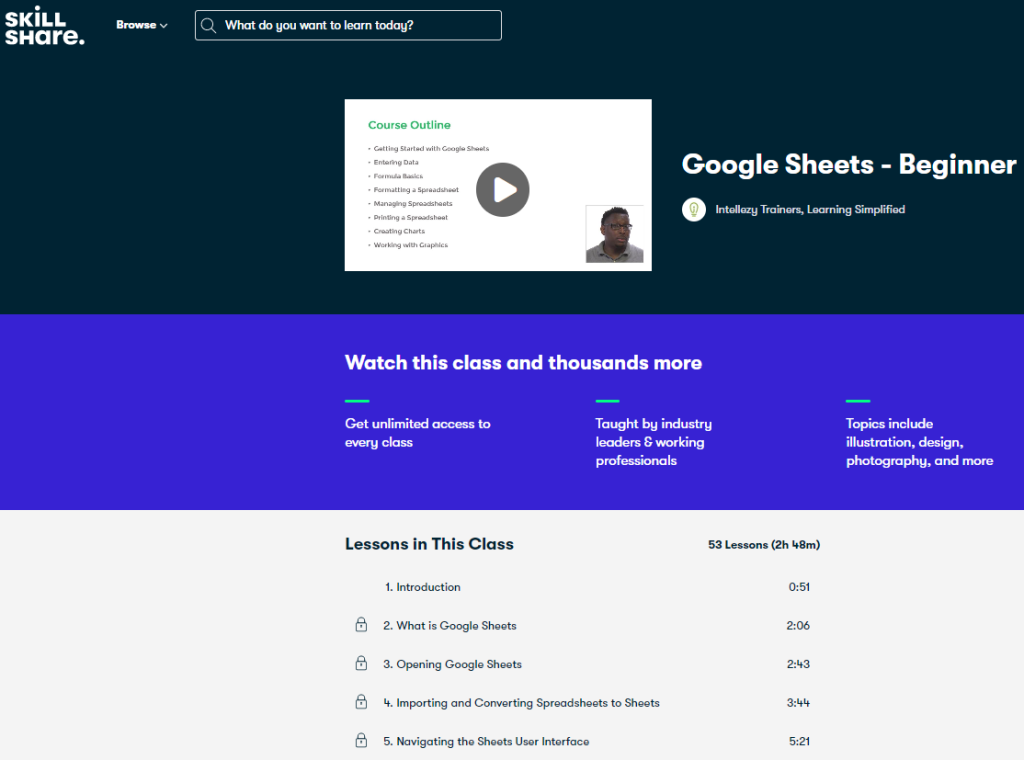Open the Browse dropdown menu

pyautogui.click(x=142, y=25)
